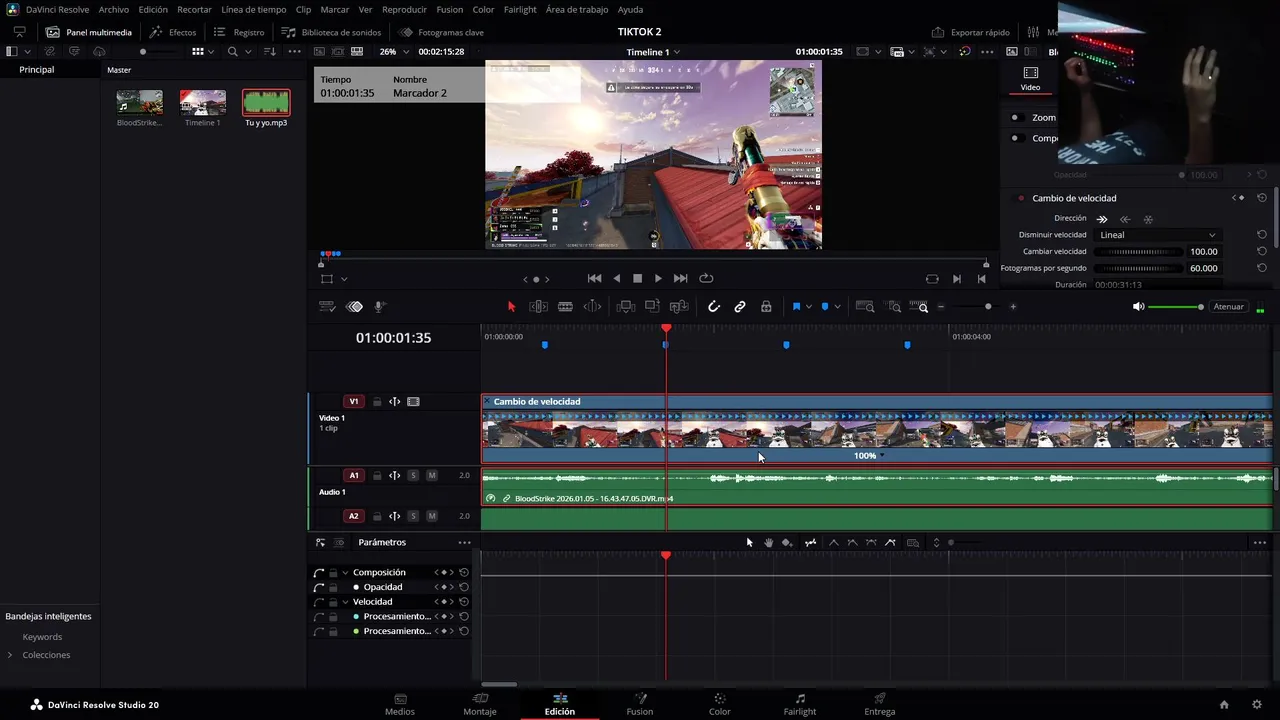The height and width of the screenshot is (720, 1280).
Task: Mute the A2 audio track
Action: [x=432, y=516]
